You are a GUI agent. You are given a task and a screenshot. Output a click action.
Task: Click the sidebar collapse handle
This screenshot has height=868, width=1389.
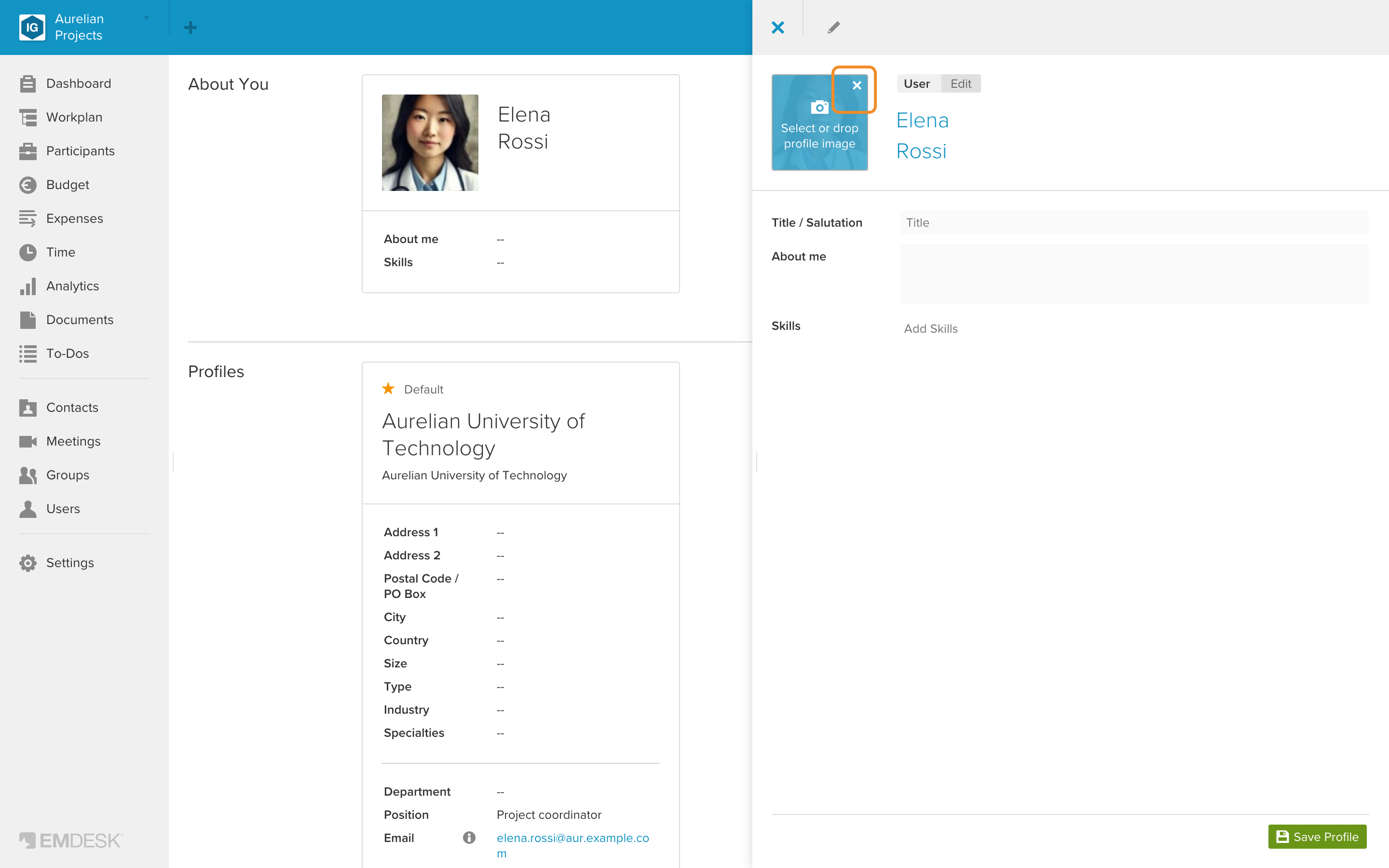[173, 462]
